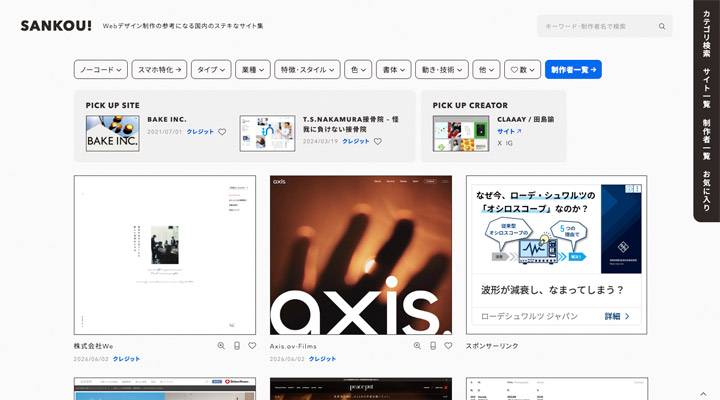
Task: Zoom the Axis.ov-Films thumbnail with the magnifier icon
Action: tap(417, 346)
